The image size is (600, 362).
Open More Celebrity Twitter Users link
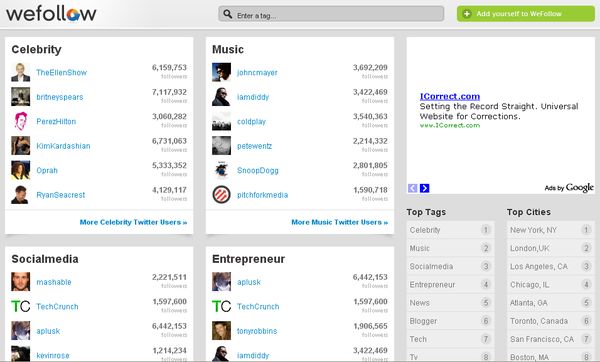(133, 222)
